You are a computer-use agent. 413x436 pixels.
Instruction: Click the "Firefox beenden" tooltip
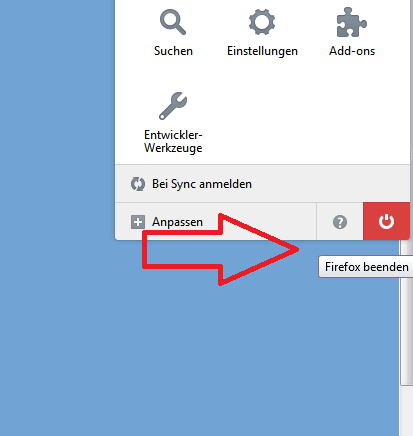(366, 267)
